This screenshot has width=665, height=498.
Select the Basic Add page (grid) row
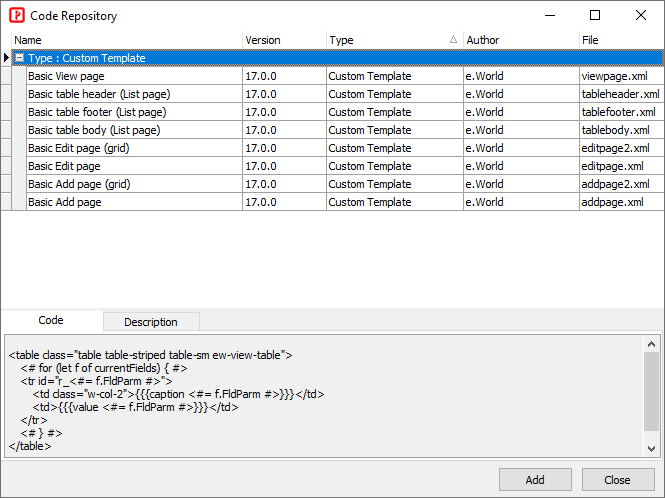pyautogui.click(x=78, y=184)
